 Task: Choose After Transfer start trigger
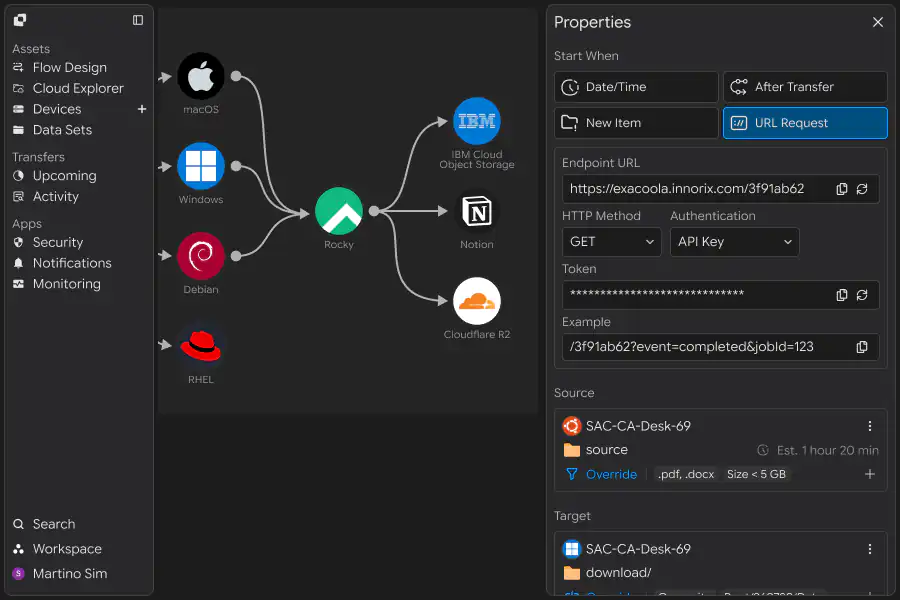[x=805, y=87]
